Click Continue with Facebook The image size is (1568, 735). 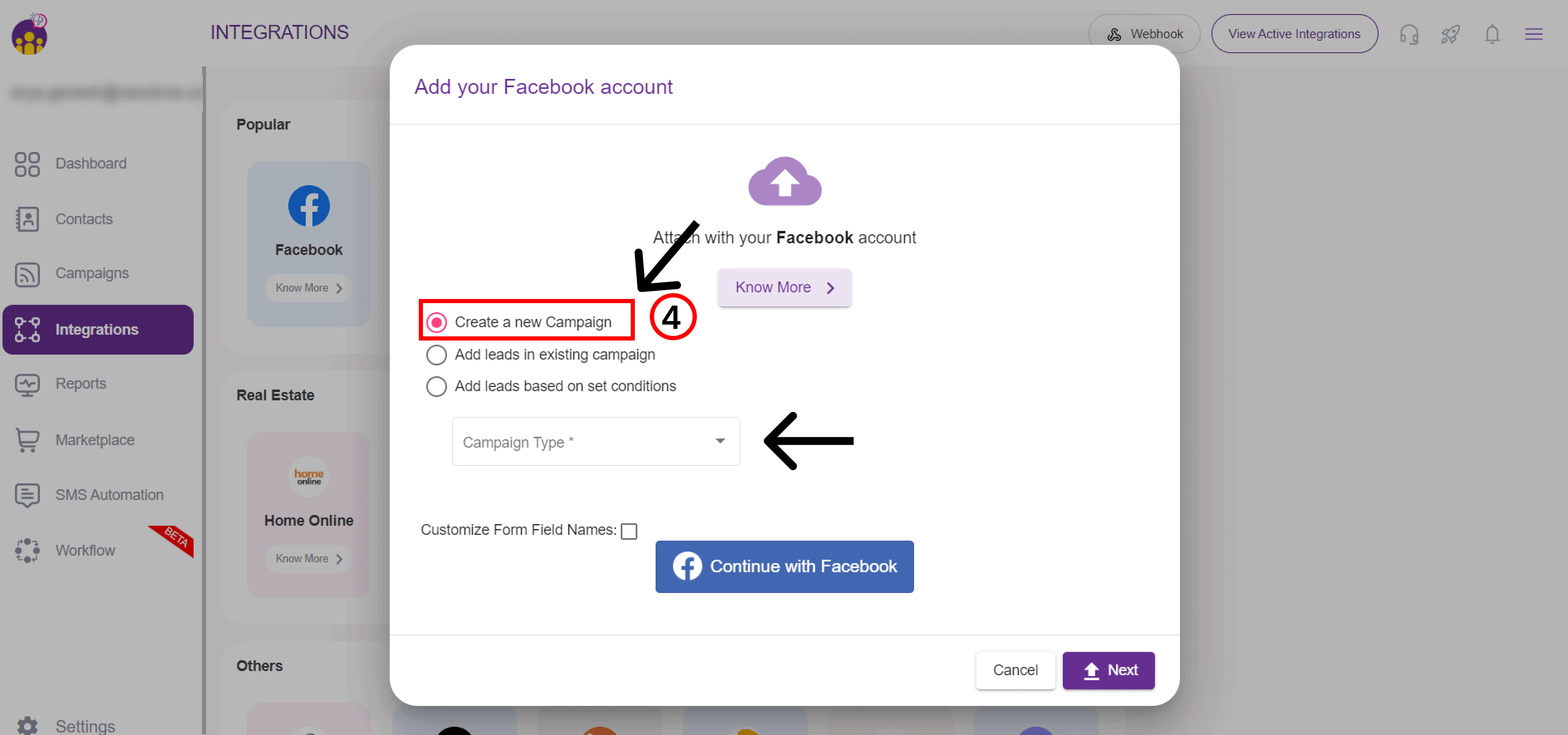(x=784, y=566)
